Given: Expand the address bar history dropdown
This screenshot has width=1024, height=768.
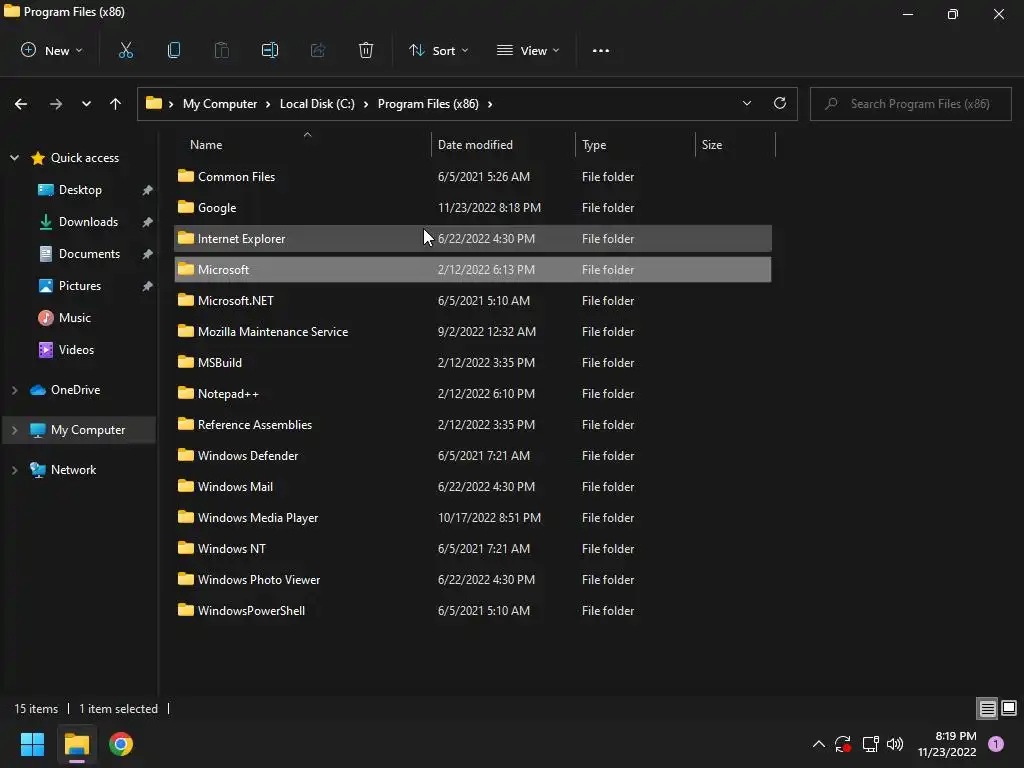Looking at the screenshot, I should point(746,103).
